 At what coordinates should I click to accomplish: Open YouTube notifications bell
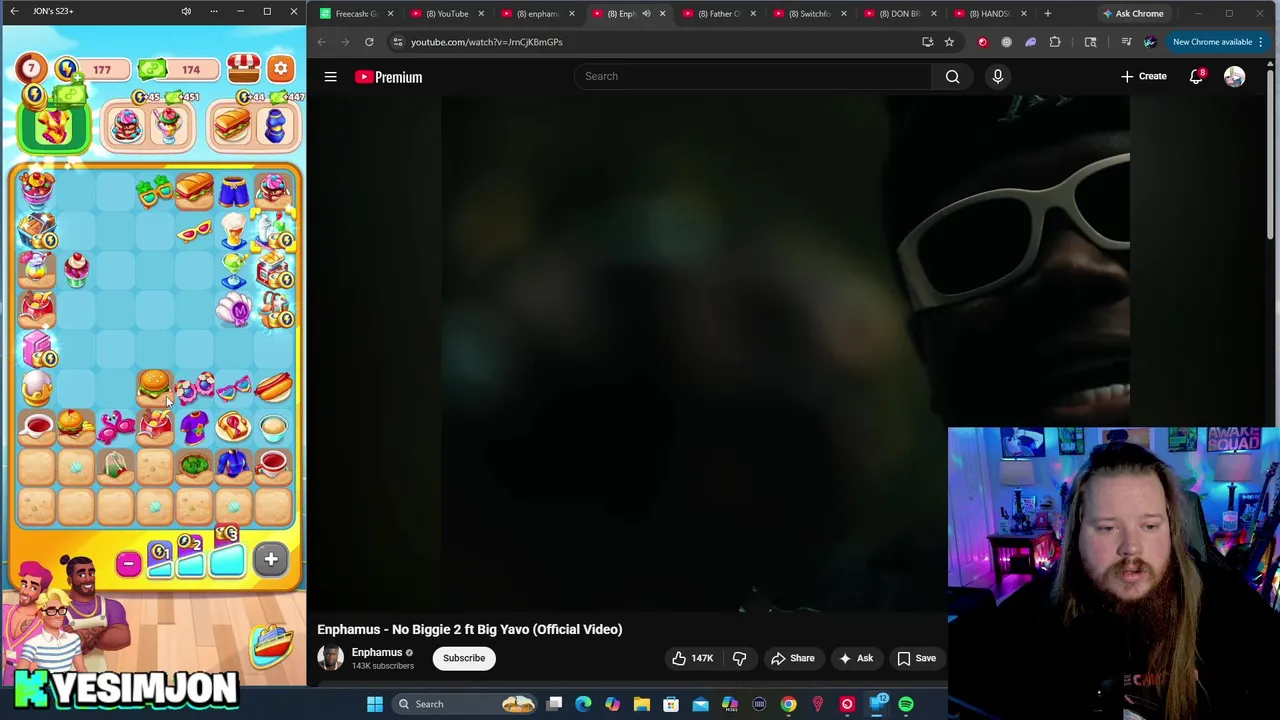click(1196, 77)
